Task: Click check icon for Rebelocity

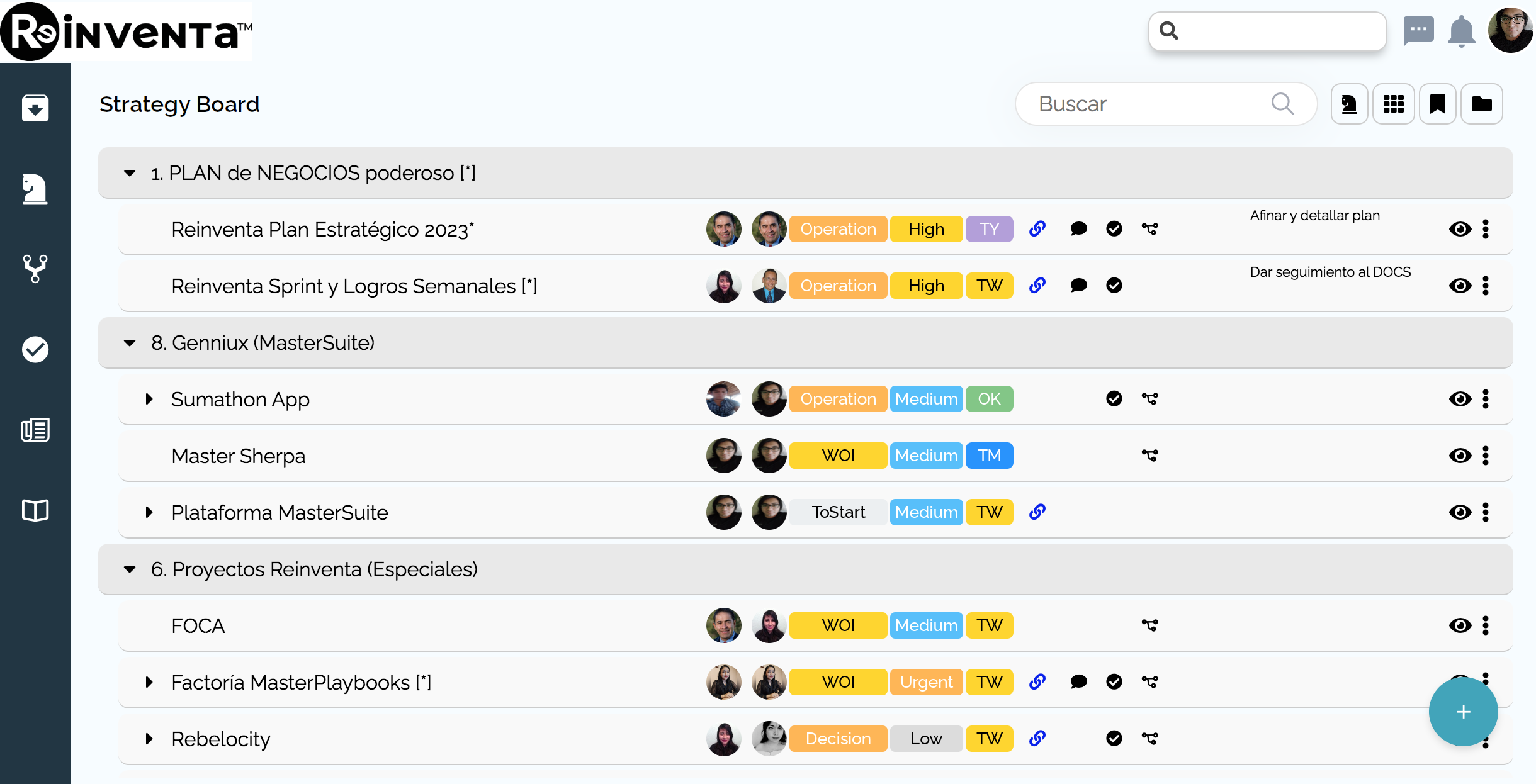Action: click(1114, 739)
